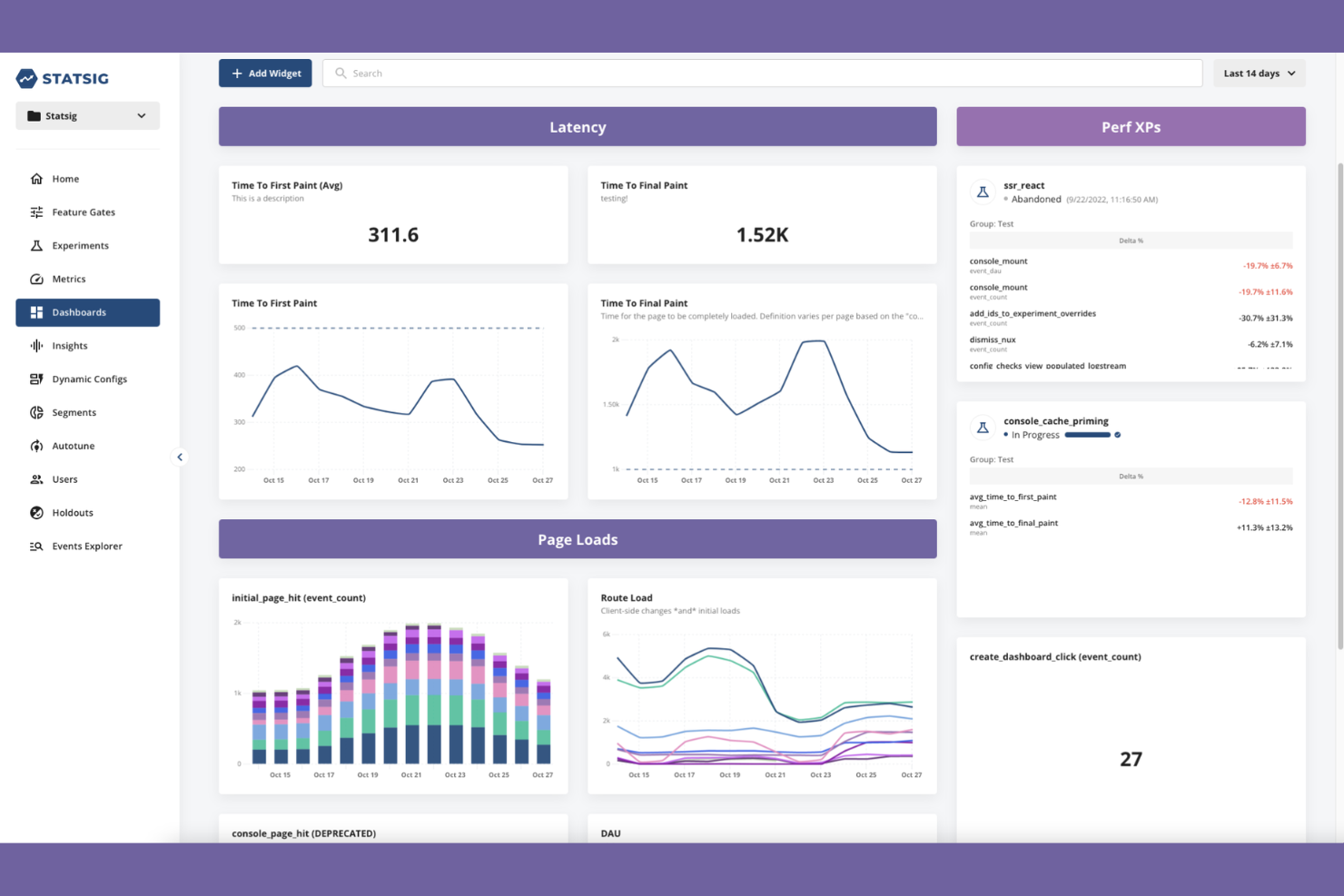Screen dimensions: 1344x896
Task: Click the console_cache_priming flask icon
Action: tap(983, 428)
